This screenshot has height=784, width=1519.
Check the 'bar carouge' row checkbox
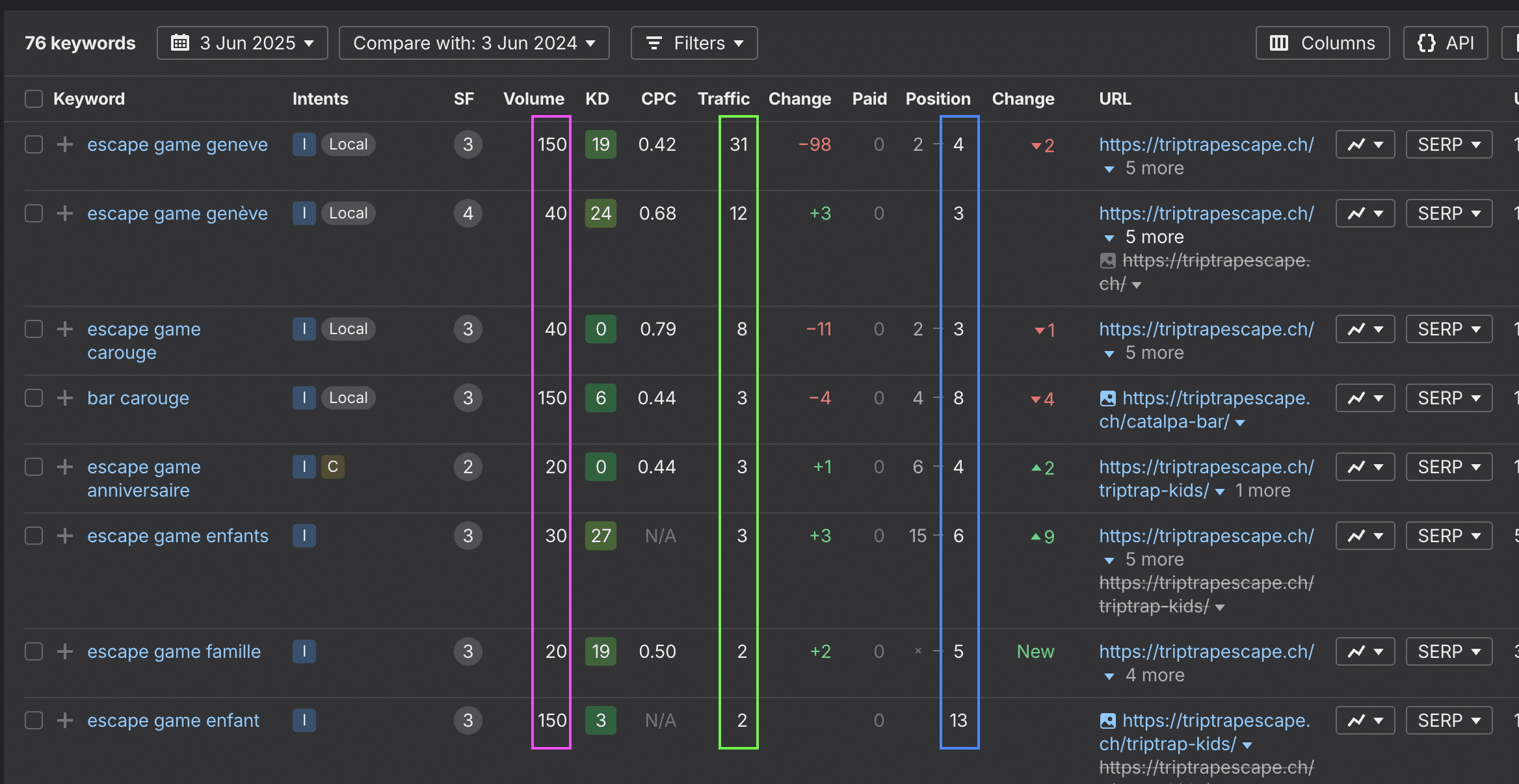[x=34, y=398]
